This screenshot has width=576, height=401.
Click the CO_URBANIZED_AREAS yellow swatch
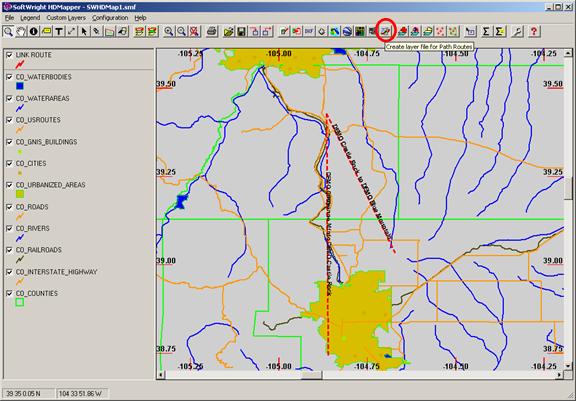click(20, 194)
